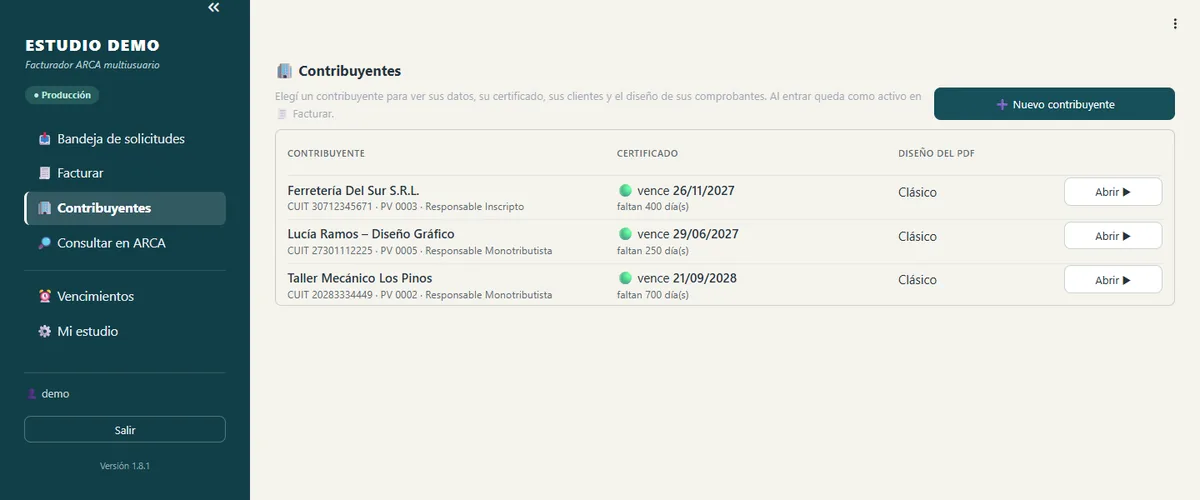Screen dimensions: 1200x500
Task: Click the CONTRIBUYENTE column header
Action: [x=325, y=153]
